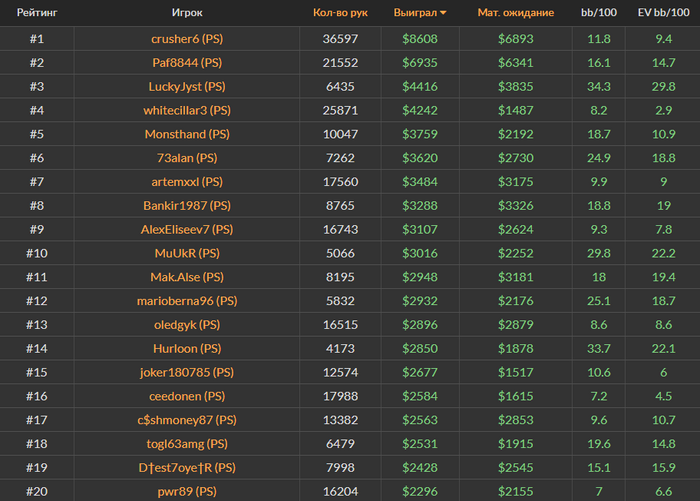The image size is (700, 501).
Task: Open joker180785 (PS) profile
Action: point(187,372)
